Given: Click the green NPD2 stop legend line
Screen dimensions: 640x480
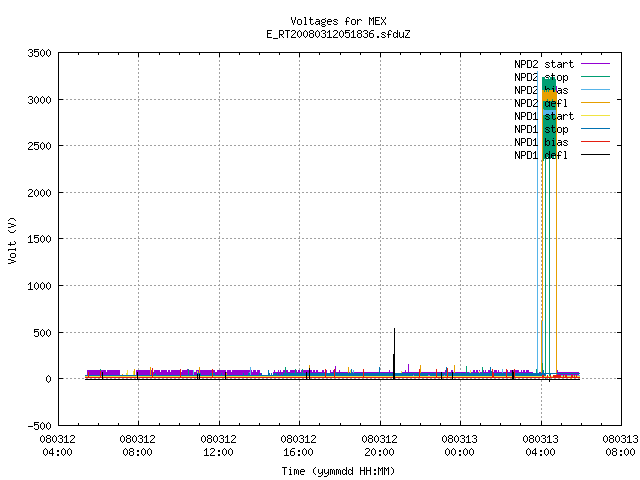Looking at the screenshot, I should pos(596,77).
